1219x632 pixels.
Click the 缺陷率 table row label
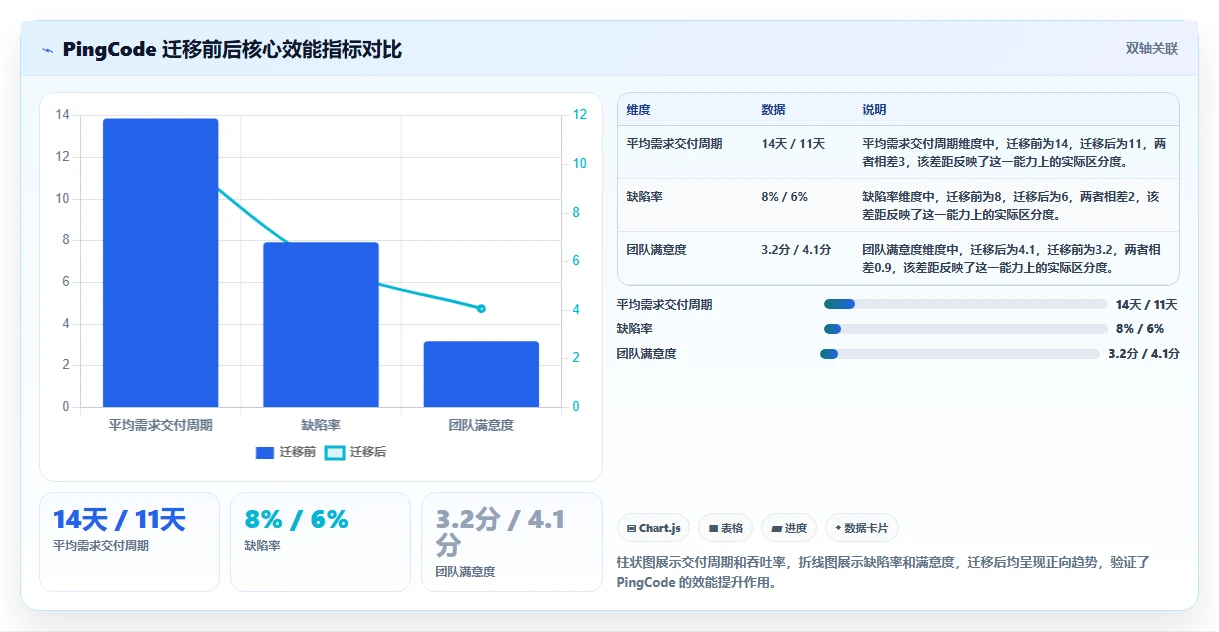[x=645, y=197]
